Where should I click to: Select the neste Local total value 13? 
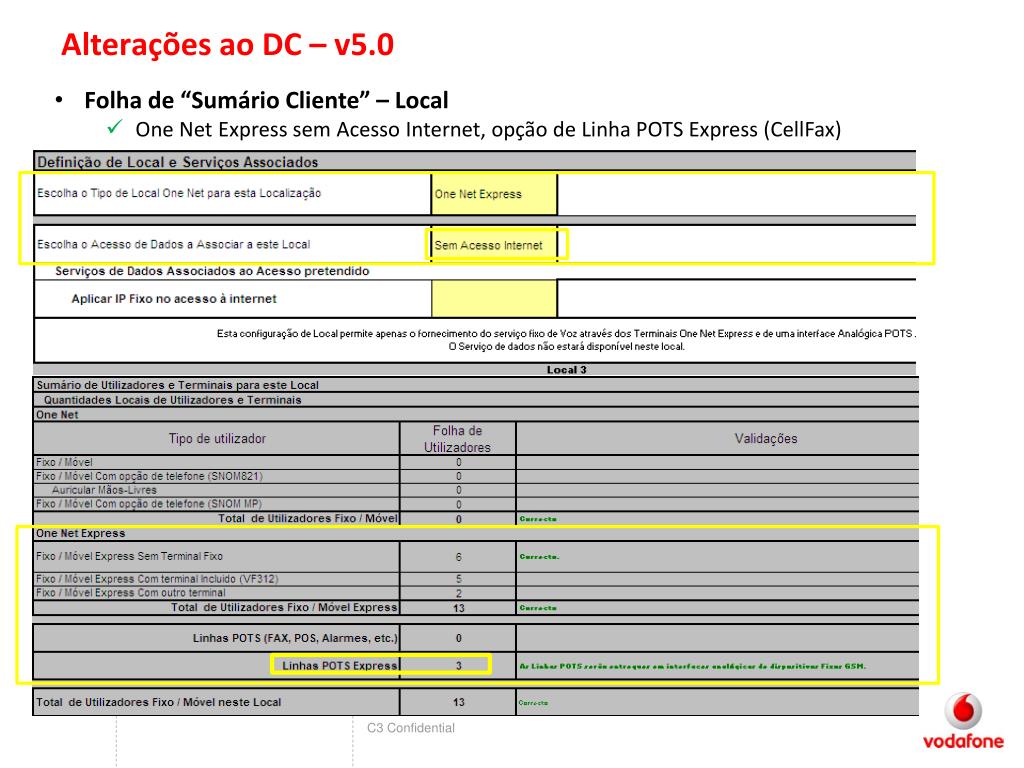coord(458,702)
